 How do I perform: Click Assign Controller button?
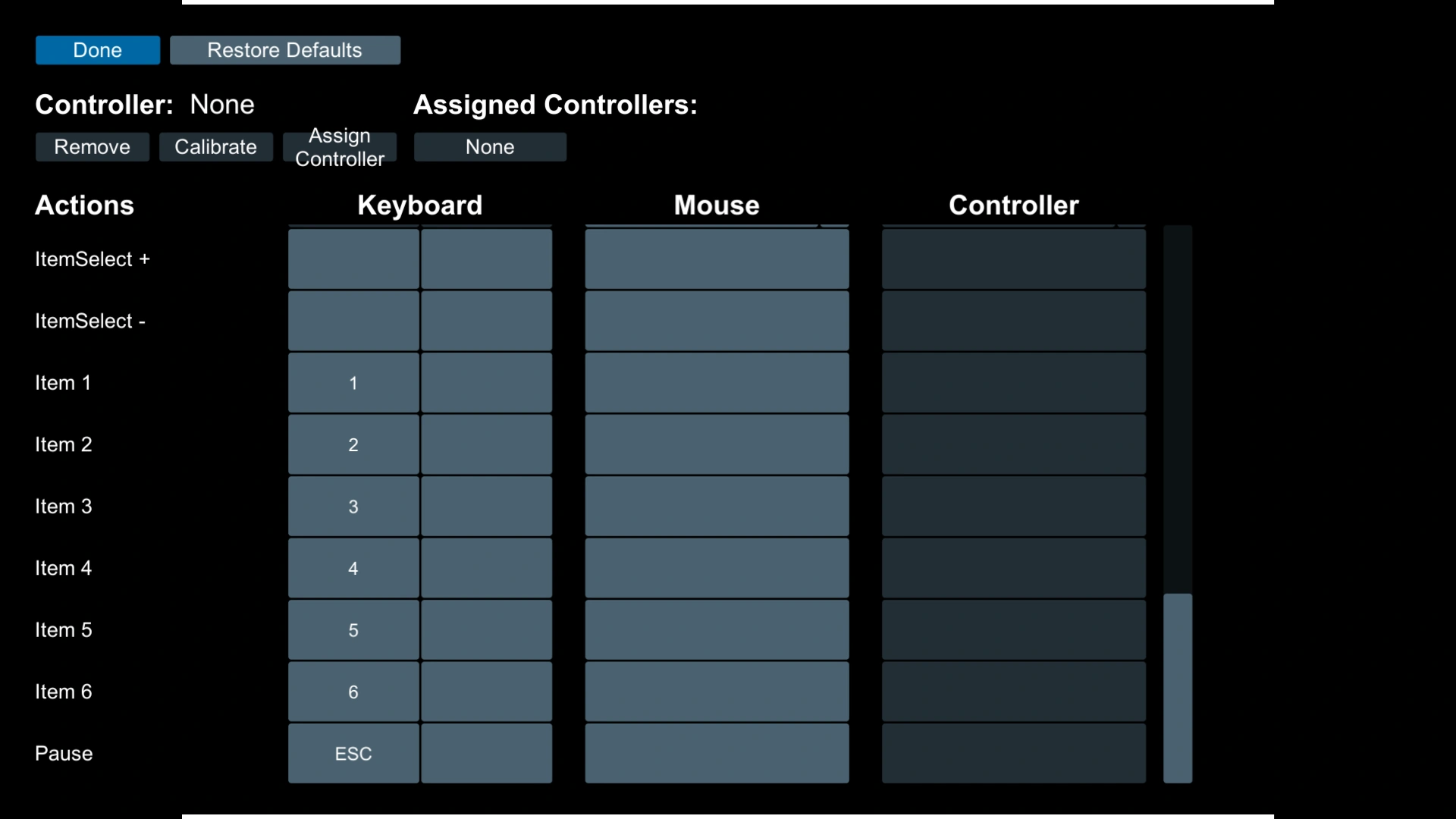(340, 147)
